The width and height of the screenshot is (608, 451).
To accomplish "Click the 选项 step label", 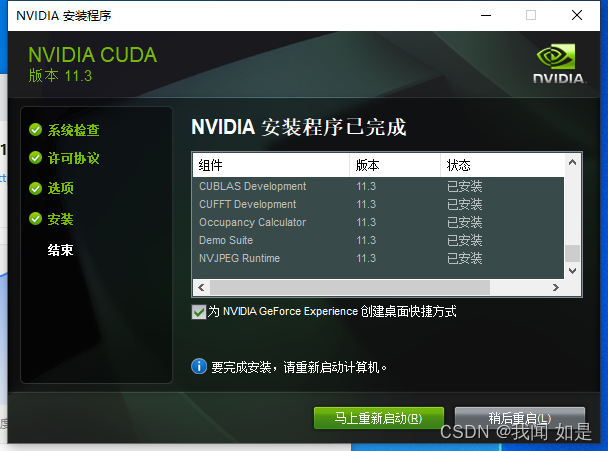I will pos(60,188).
